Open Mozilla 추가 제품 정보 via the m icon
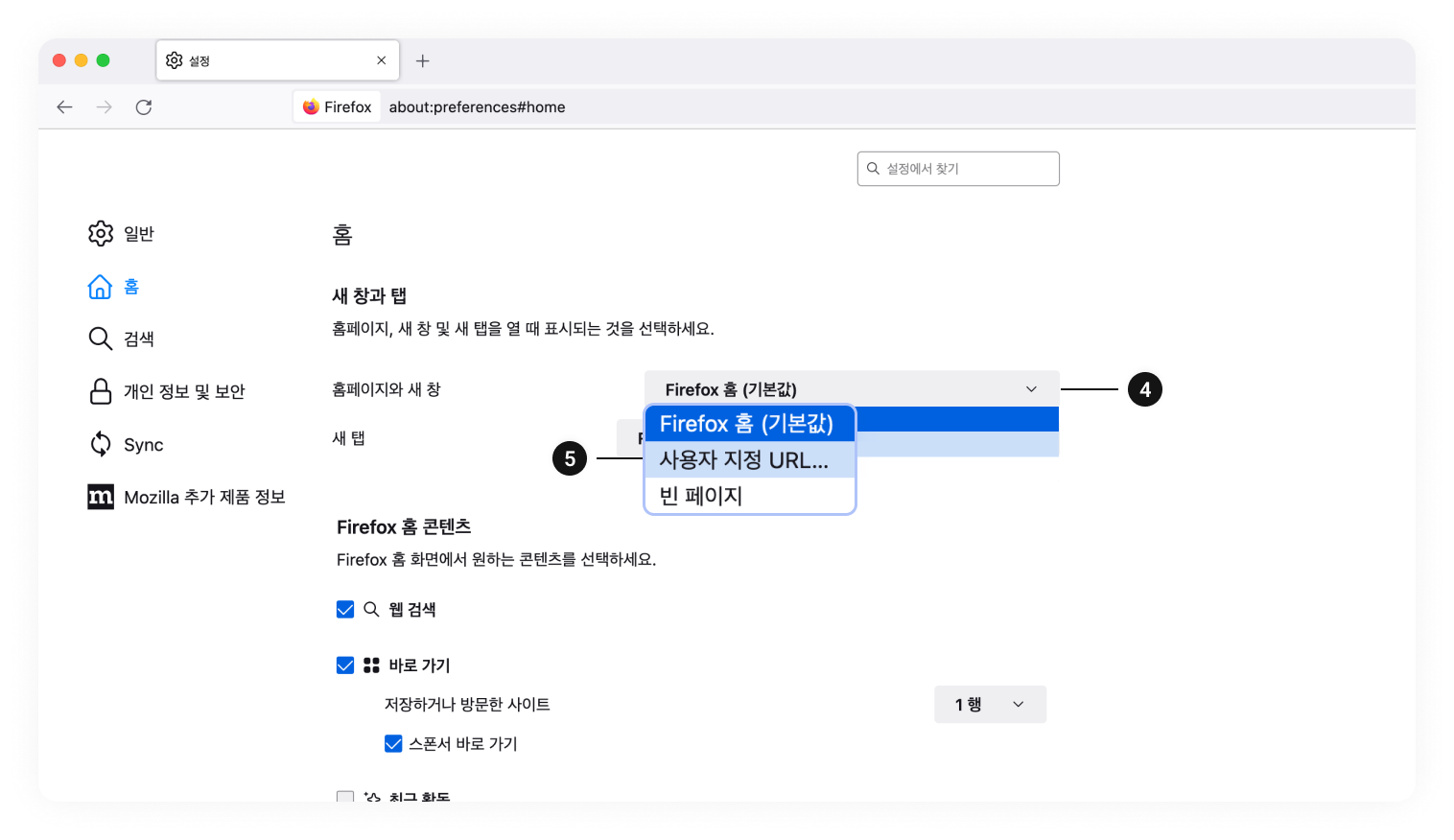This screenshot has width=1454, height=840. 100,496
